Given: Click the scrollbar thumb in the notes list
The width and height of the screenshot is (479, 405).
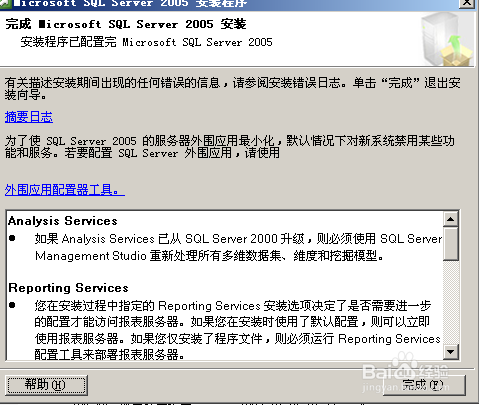Looking at the screenshot, I should (451, 244).
